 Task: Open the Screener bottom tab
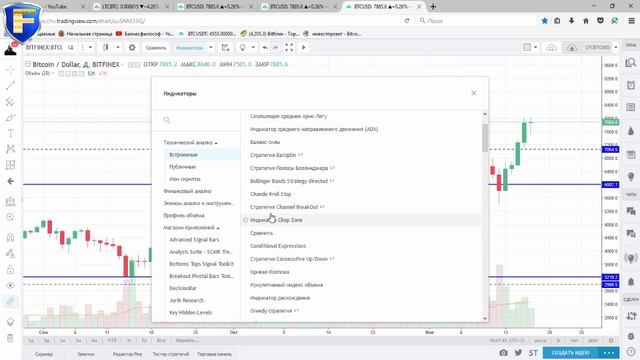tap(44, 354)
